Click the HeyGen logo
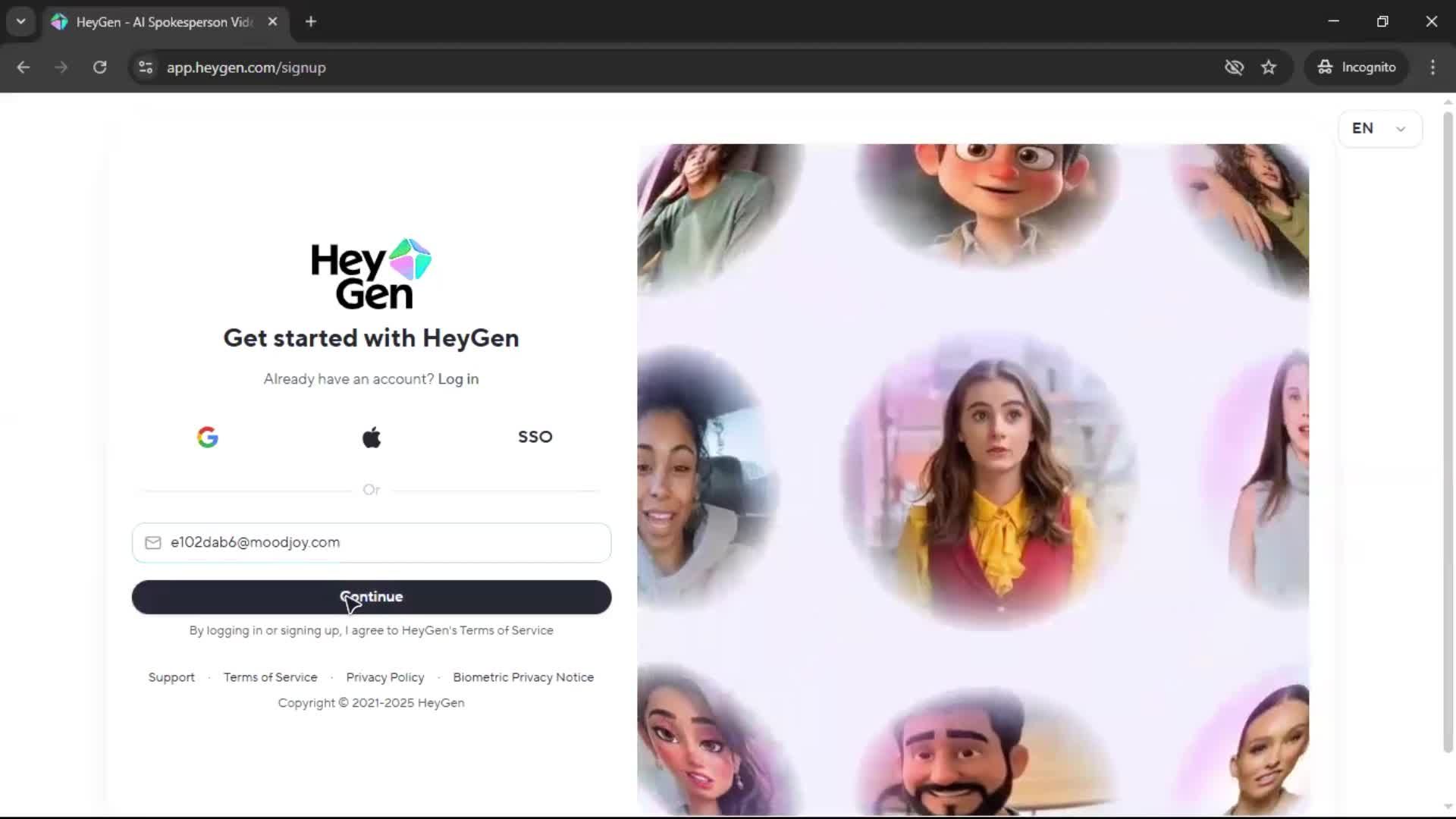 (371, 274)
